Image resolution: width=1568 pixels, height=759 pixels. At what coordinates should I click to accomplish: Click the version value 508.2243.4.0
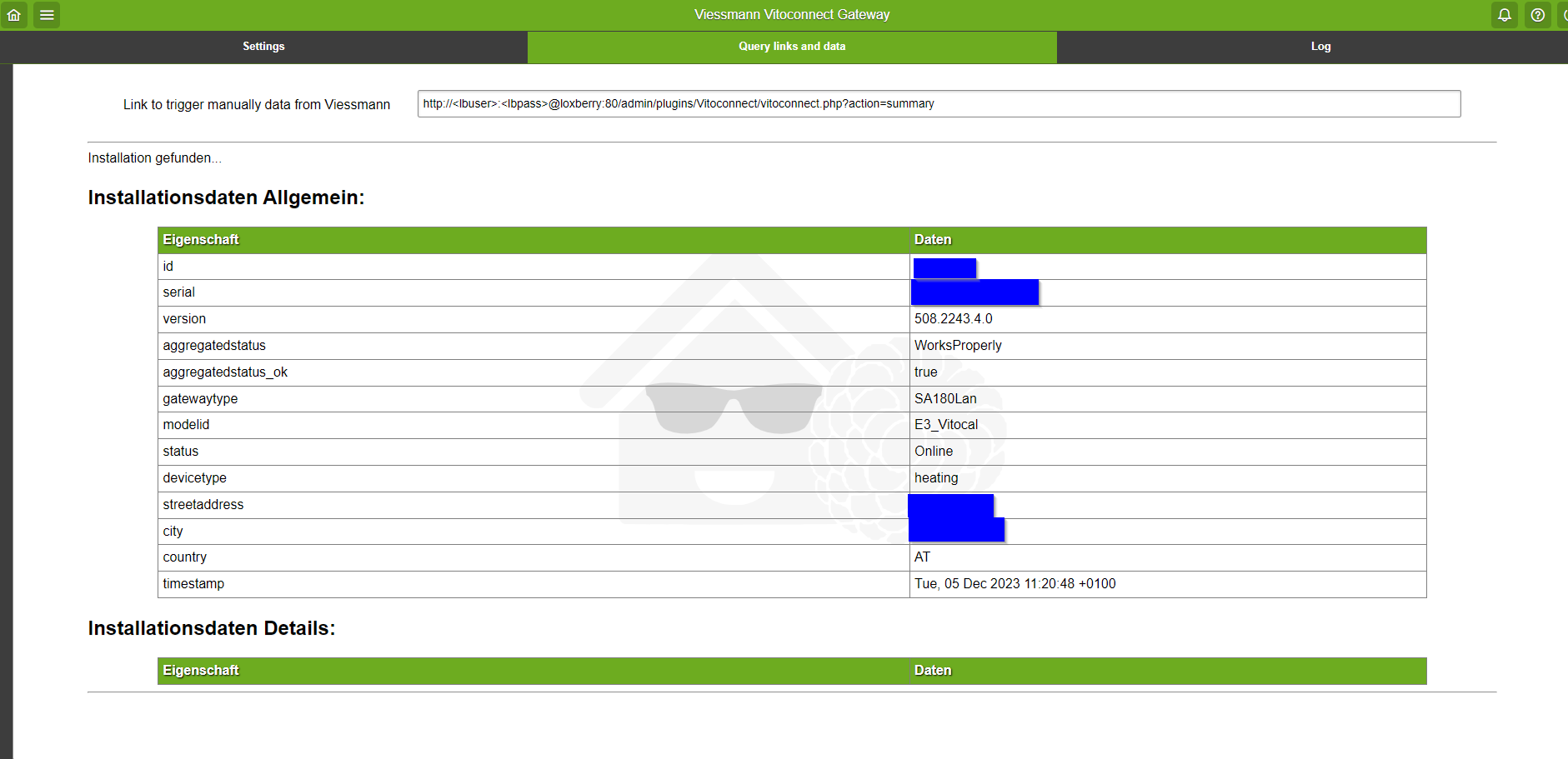point(954,319)
